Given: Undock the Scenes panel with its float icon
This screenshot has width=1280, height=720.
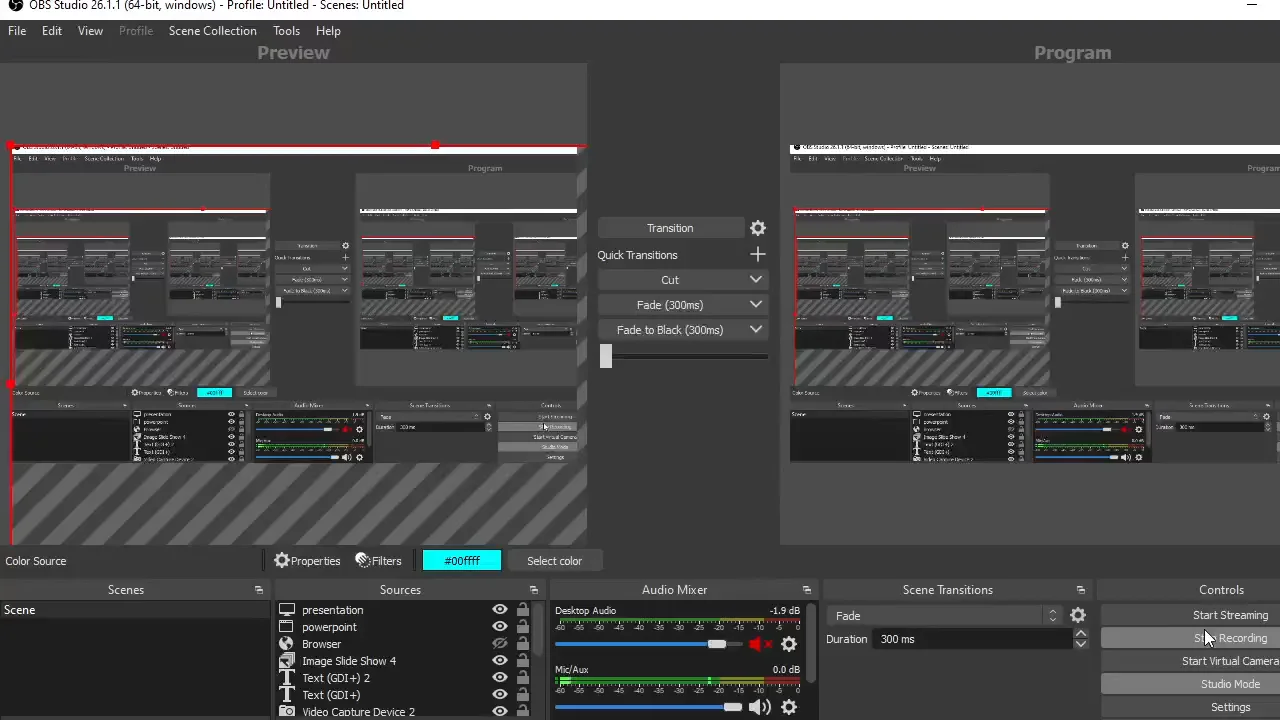Looking at the screenshot, I should [x=259, y=590].
